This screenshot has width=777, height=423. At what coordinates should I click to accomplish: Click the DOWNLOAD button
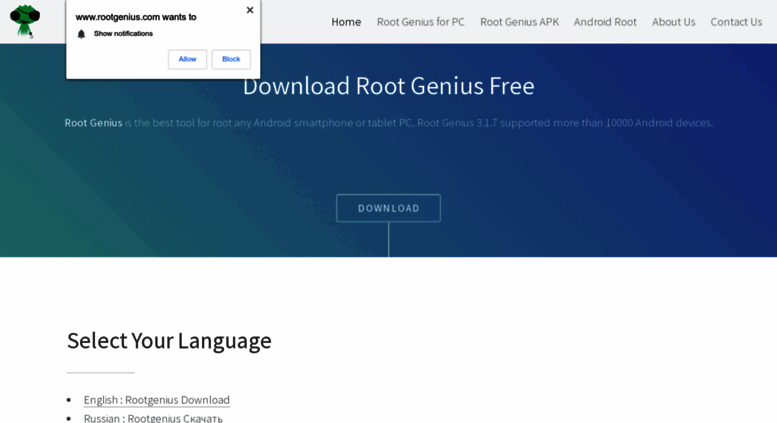[388, 208]
